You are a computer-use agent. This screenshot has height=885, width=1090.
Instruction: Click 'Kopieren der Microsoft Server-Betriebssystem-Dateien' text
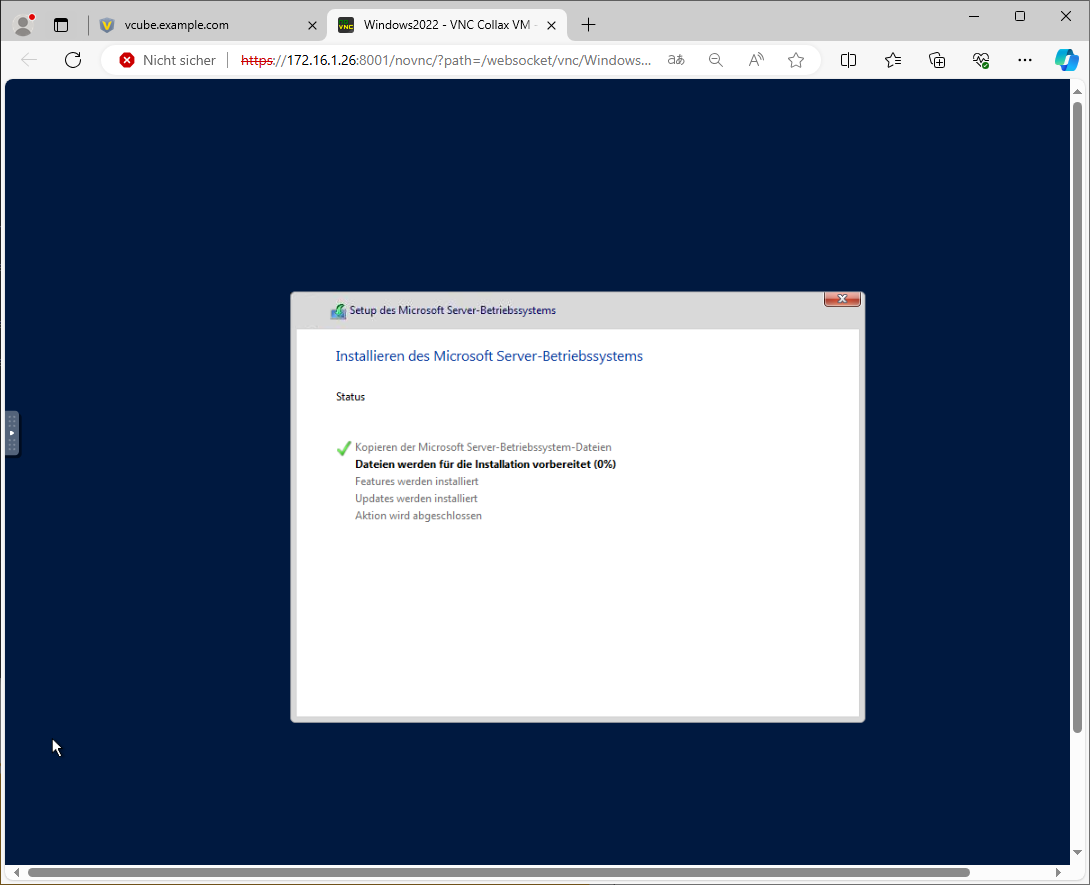coord(483,447)
